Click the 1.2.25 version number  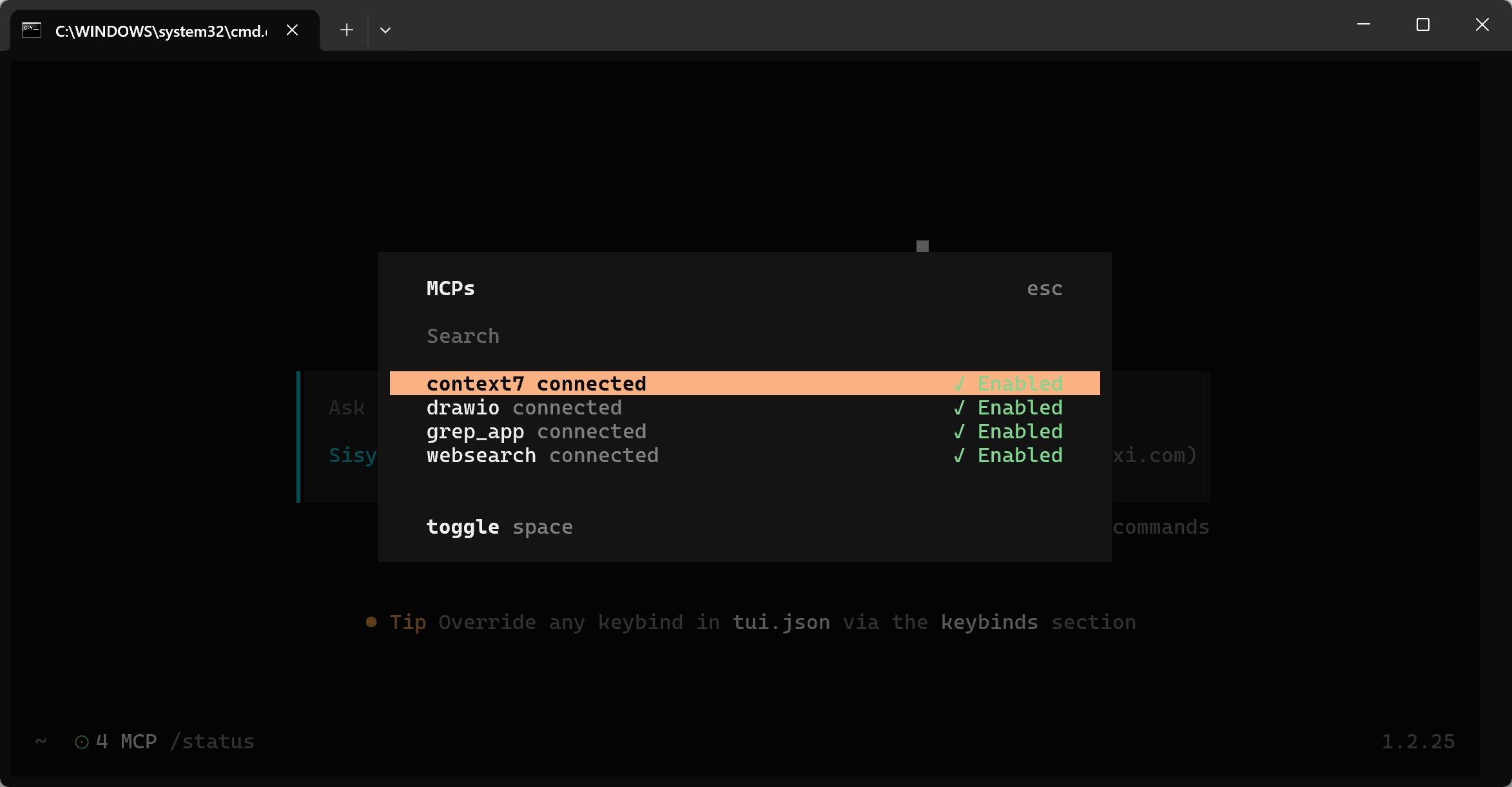tap(1418, 741)
